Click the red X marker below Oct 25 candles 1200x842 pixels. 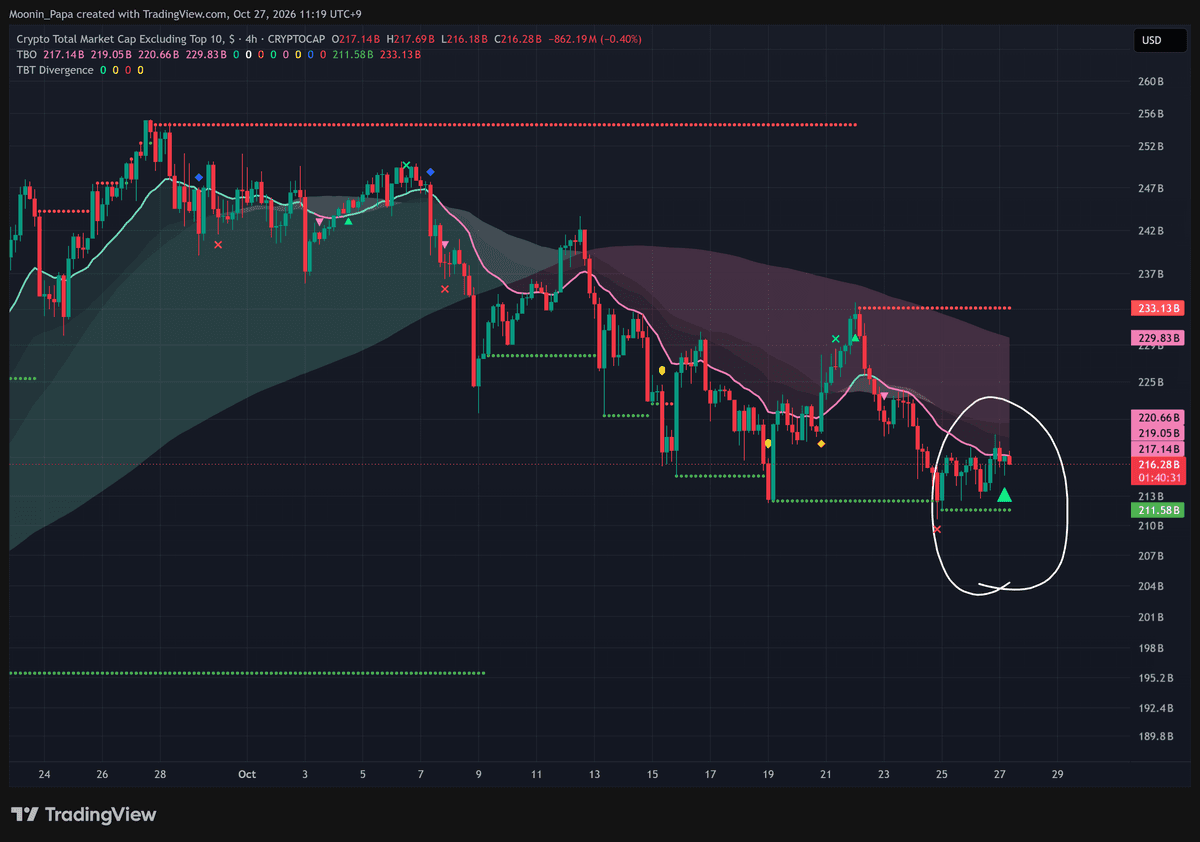(x=937, y=529)
